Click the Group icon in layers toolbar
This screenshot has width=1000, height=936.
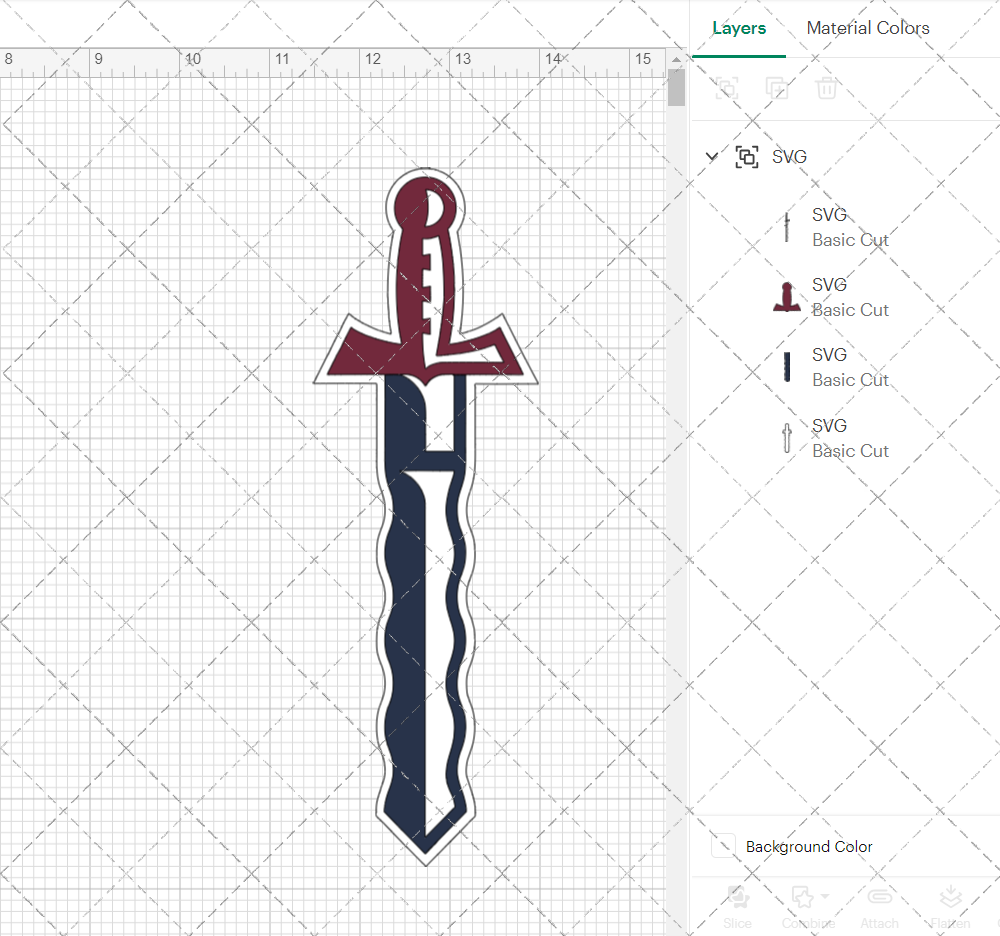726,88
